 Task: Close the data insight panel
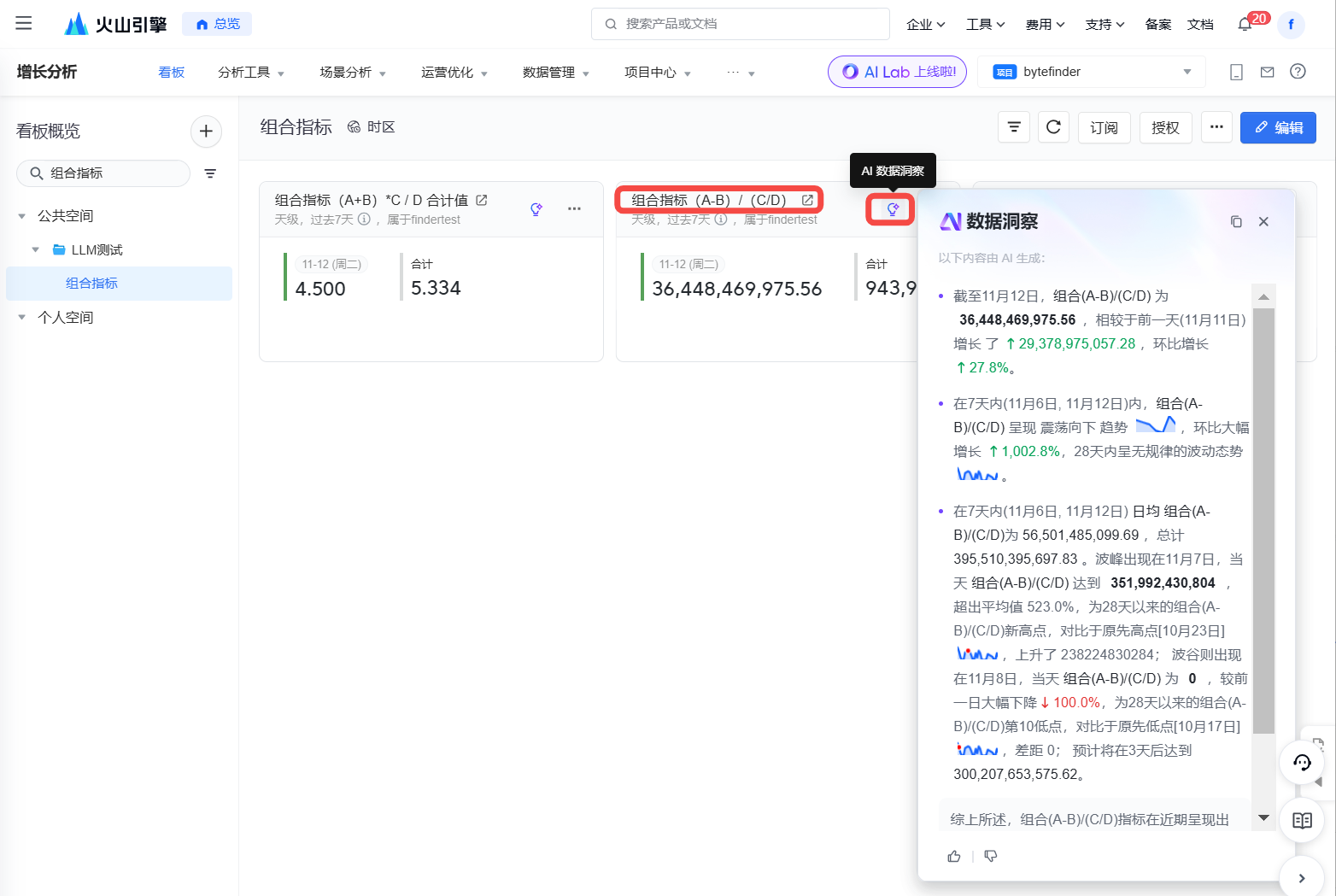1263,221
